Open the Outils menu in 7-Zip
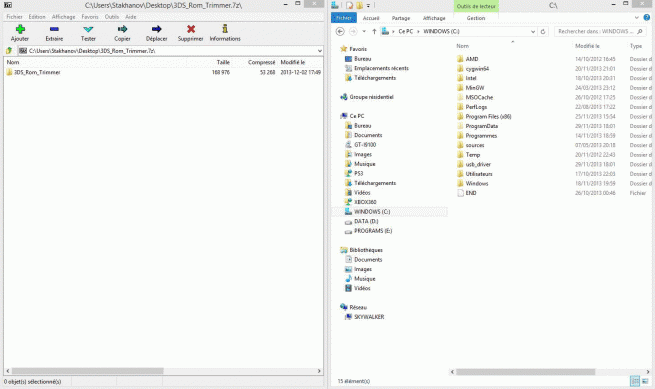 (112, 17)
